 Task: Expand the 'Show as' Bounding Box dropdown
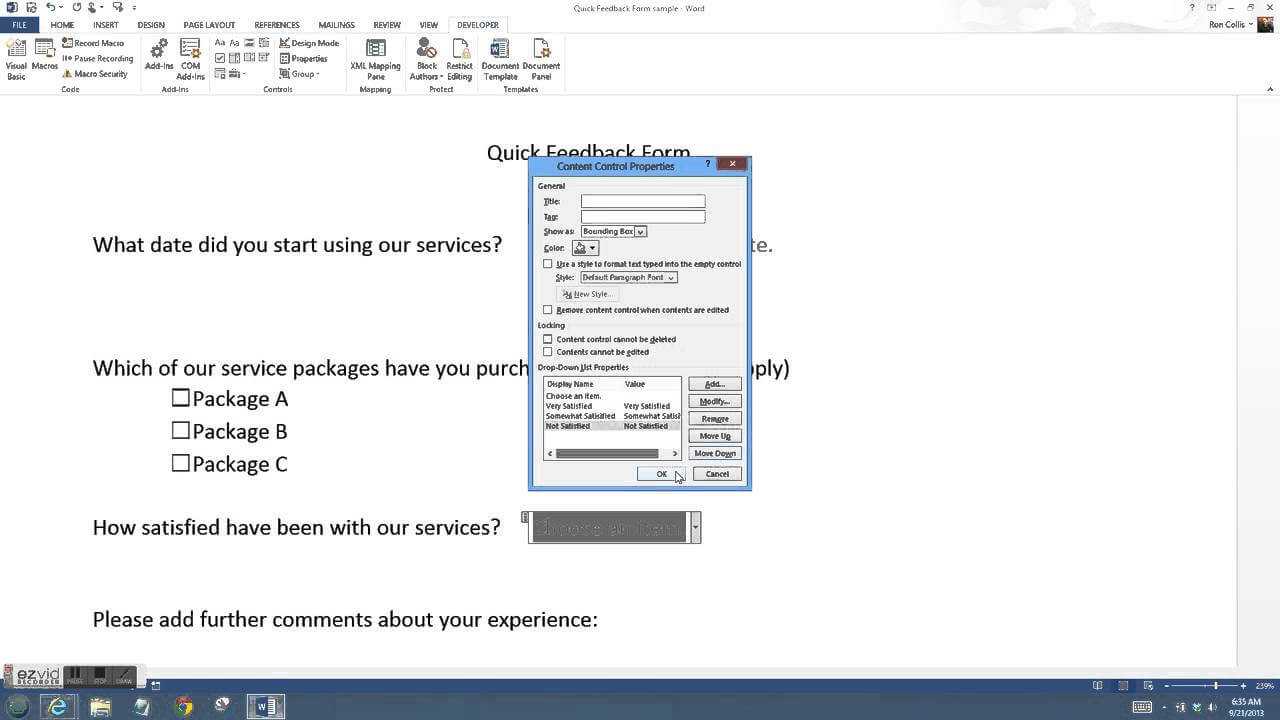[x=640, y=232]
